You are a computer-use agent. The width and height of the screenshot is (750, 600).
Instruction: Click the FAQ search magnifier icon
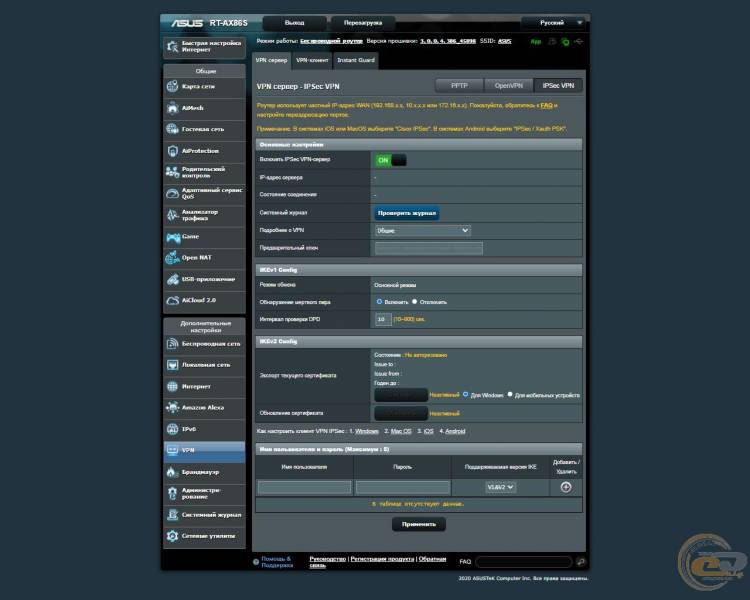tap(581, 562)
